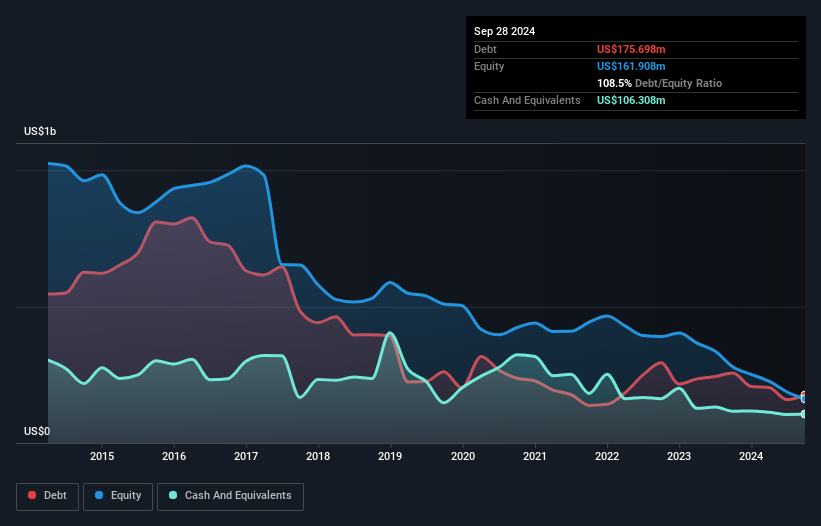Screen dimensions: 821x526
Task: Click the 2023 x-axis year label
Action: (x=679, y=456)
